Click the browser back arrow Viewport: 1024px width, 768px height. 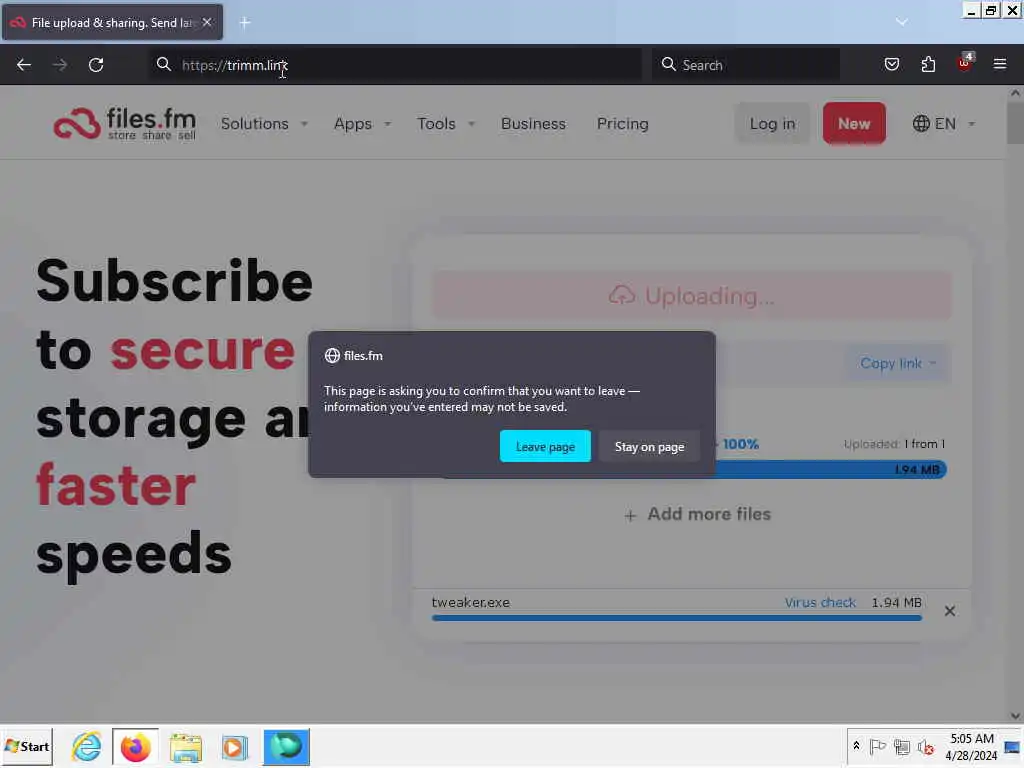click(x=24, y=65)
